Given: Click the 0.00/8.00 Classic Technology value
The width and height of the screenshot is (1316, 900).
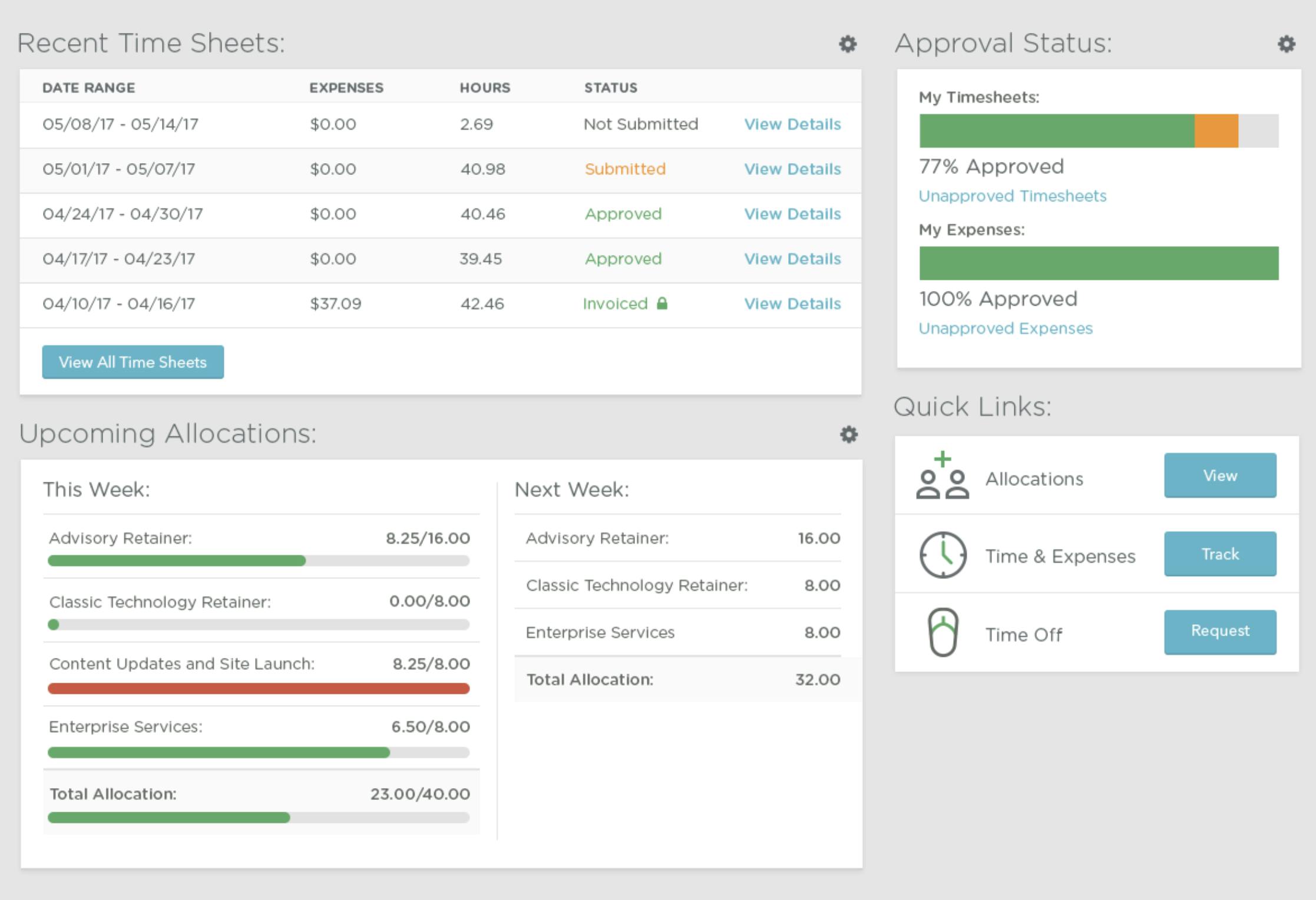Looking at the screenshot, I should (x=429, y=601).
